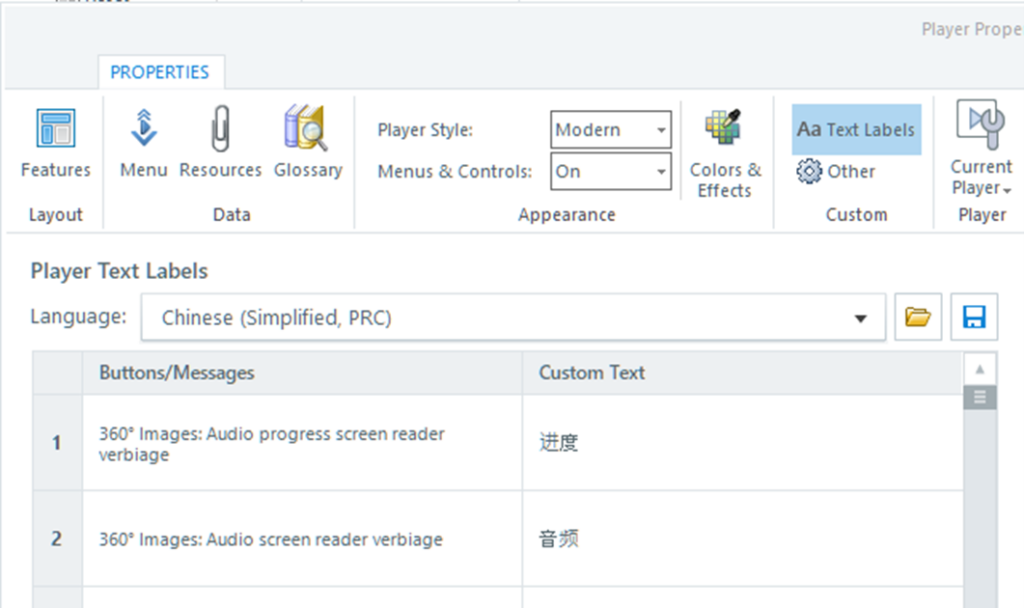Select the Text Labels button
Image resolution: width=1024 pixels, height=608 pixels.
click(856, 130)
